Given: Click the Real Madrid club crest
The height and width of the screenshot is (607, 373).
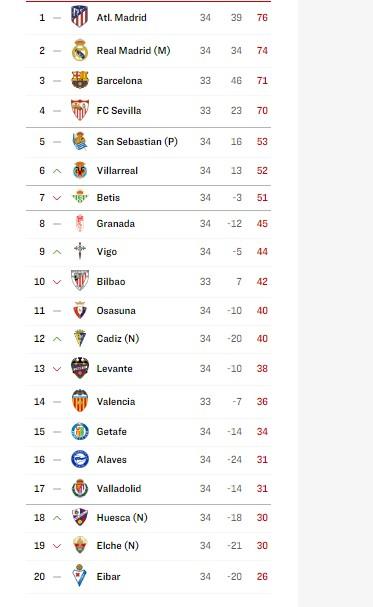Looking at the screenshot, I should [x=80, y=50].
